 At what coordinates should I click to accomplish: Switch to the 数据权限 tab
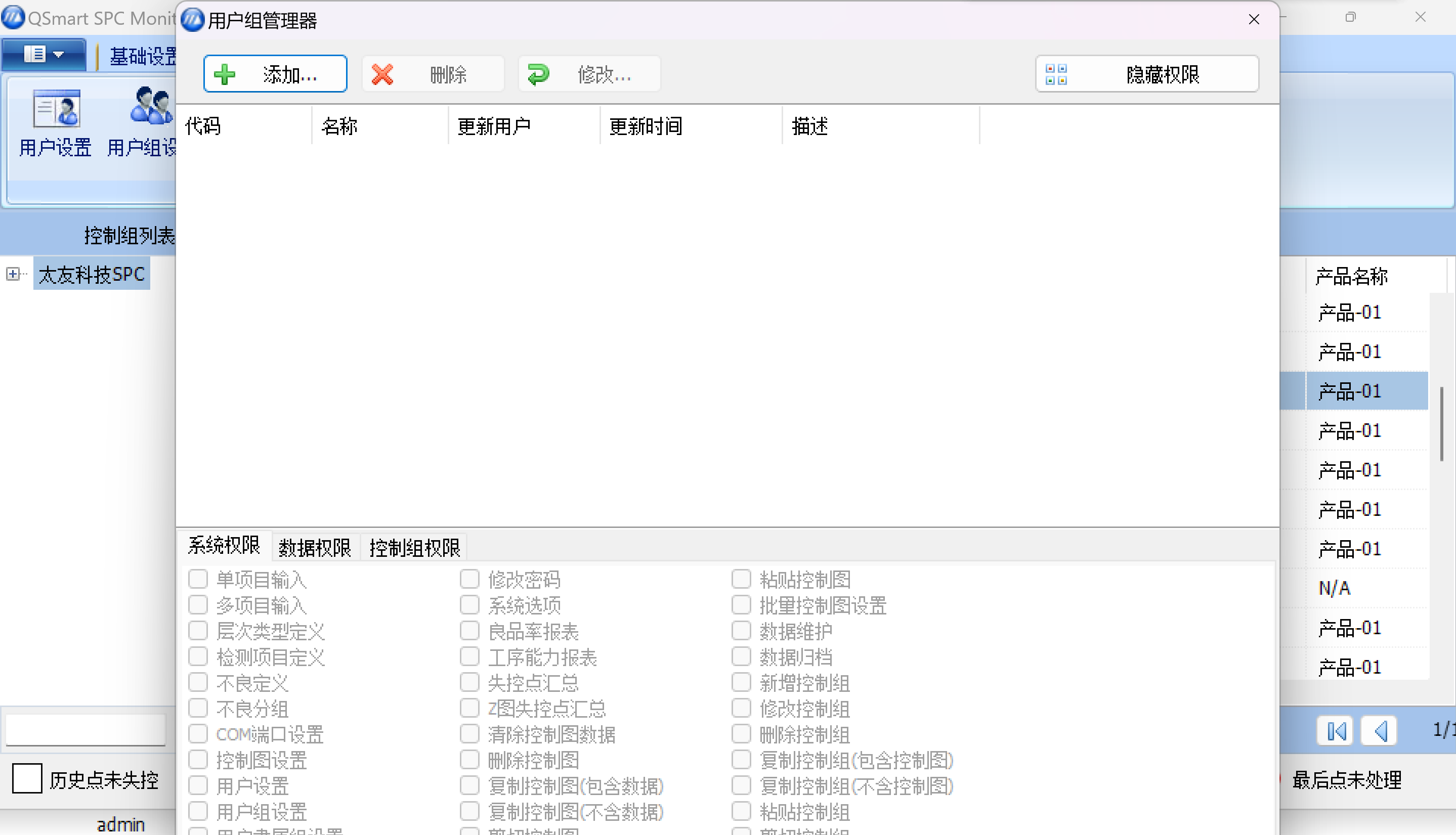coord(314,548)
